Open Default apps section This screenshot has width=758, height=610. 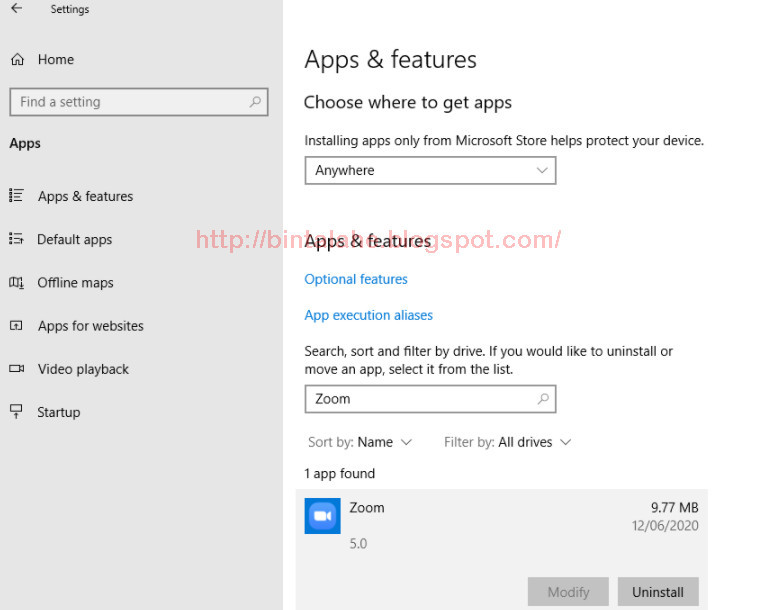(x=74, y=239)
